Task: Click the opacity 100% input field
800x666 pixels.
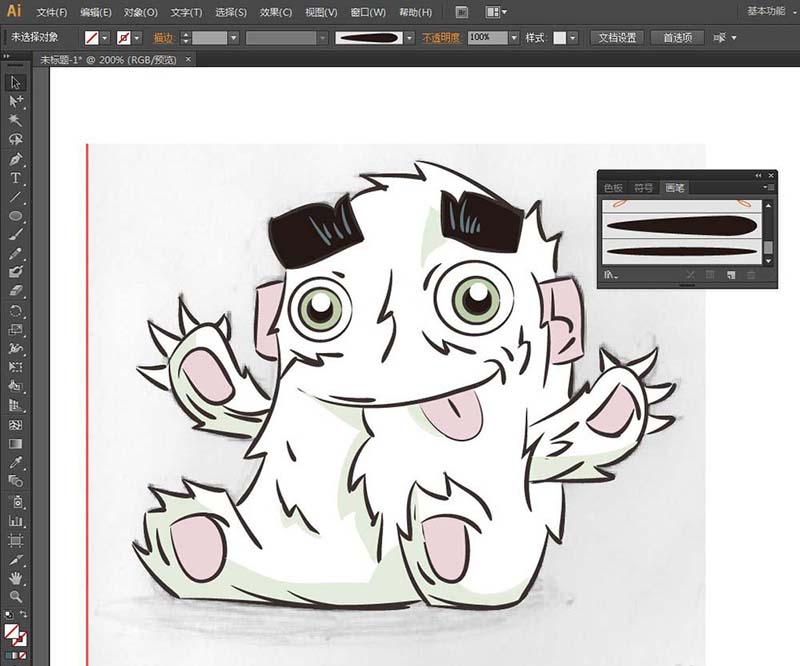Action: [x=488, y=38]
